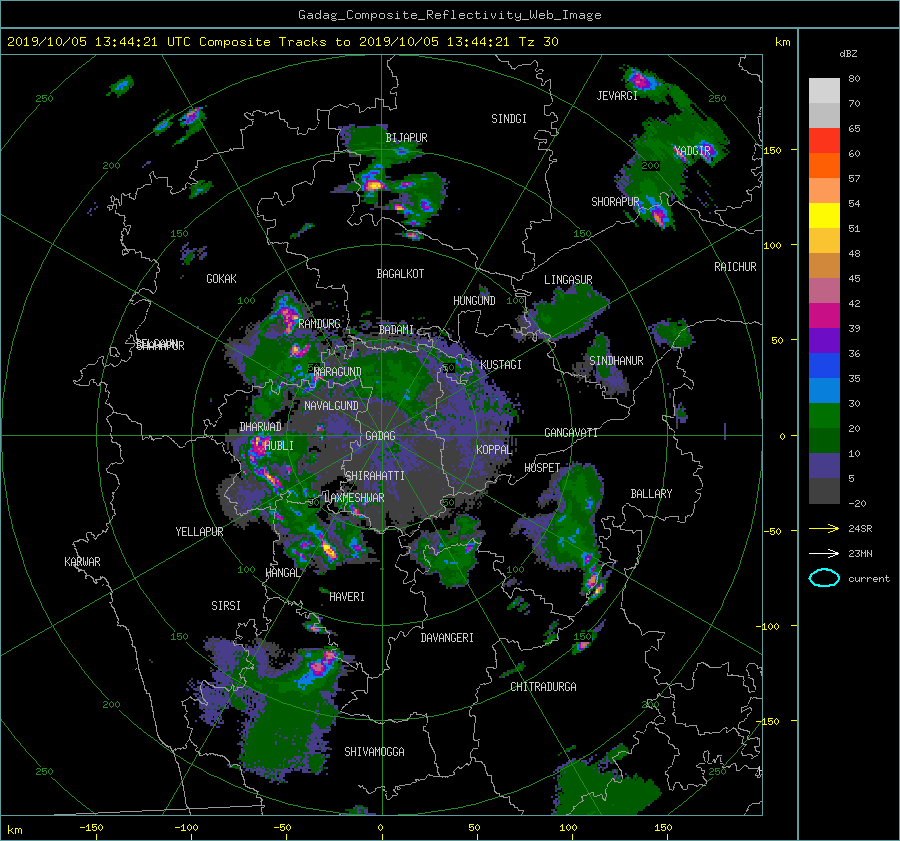Click the purple 10 dBZ legend swatch
The width and height of the screenshot is (900, 841).
pyautogui.click(x=824, y=465)
